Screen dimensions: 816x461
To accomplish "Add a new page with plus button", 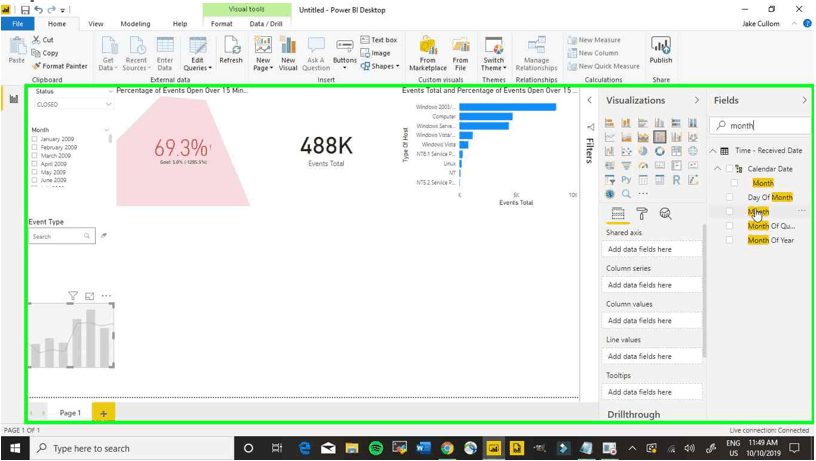I will pos(104,414).
